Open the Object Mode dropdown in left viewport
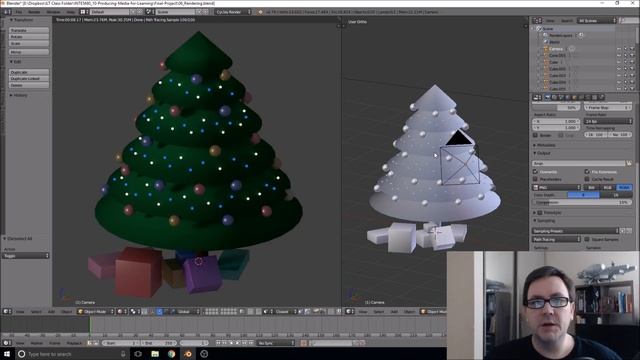Screen dimensions: 640x360 pos(96,311)
